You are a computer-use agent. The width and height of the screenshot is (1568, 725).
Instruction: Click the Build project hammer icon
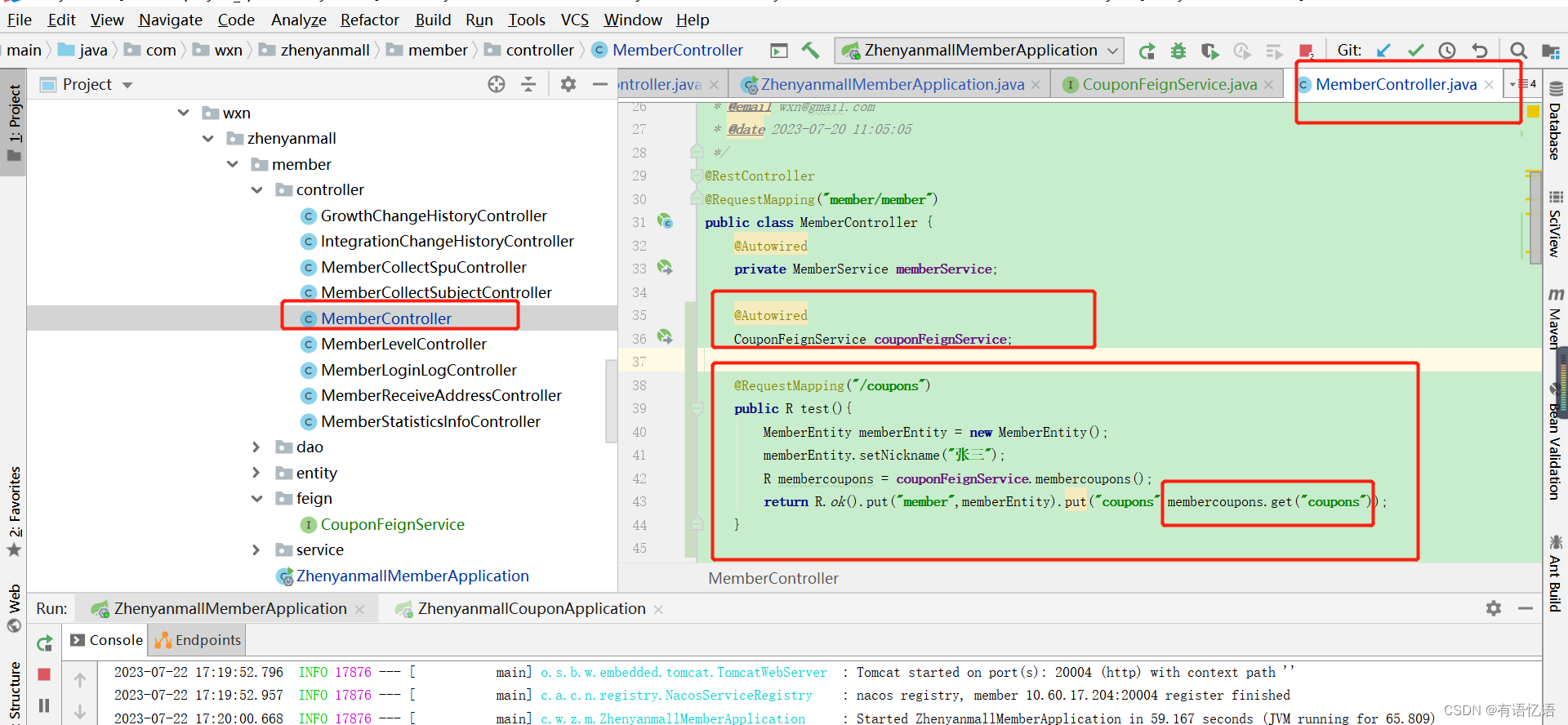(810, 51)
